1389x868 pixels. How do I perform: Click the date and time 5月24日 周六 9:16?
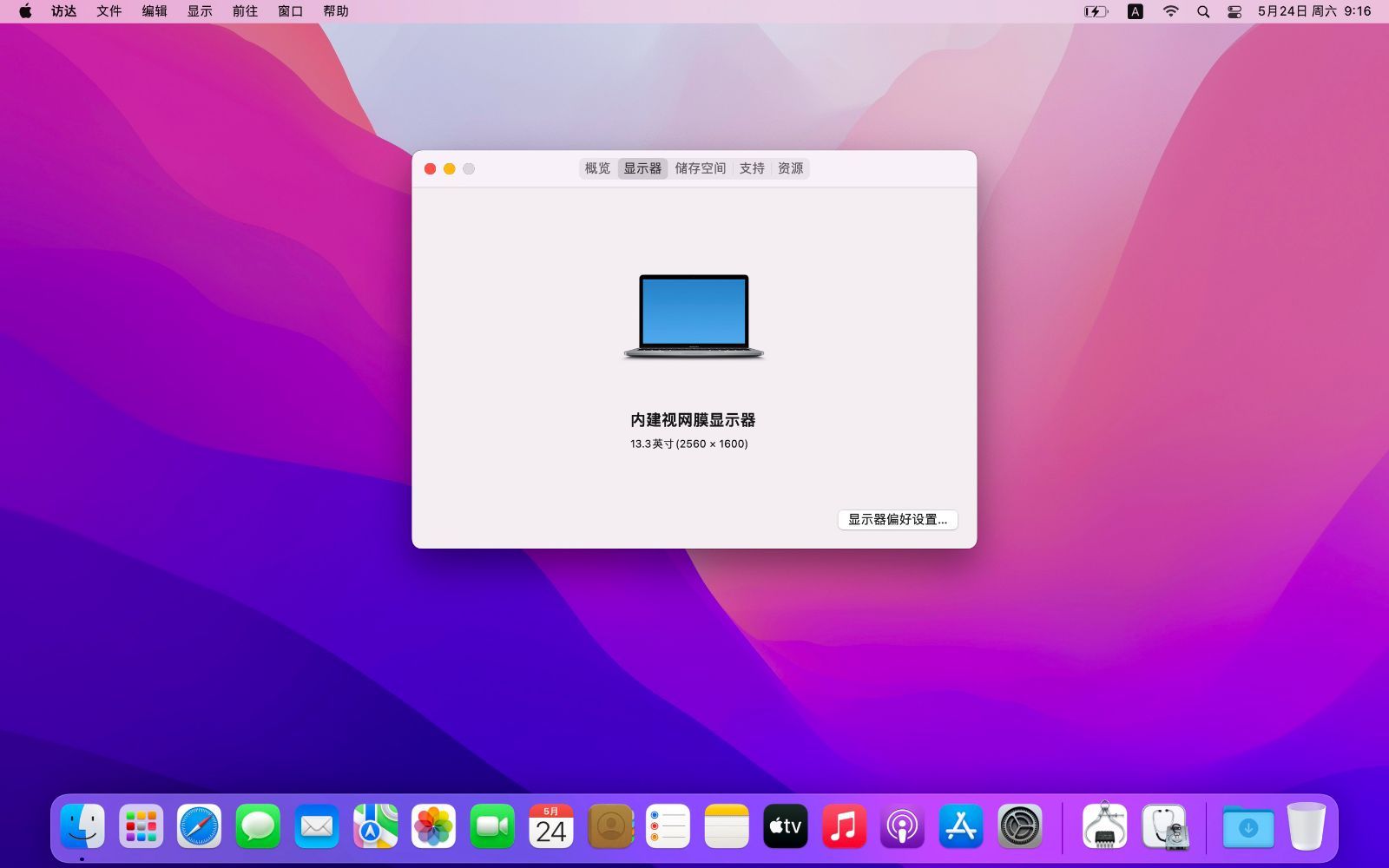click(1314, 11)
